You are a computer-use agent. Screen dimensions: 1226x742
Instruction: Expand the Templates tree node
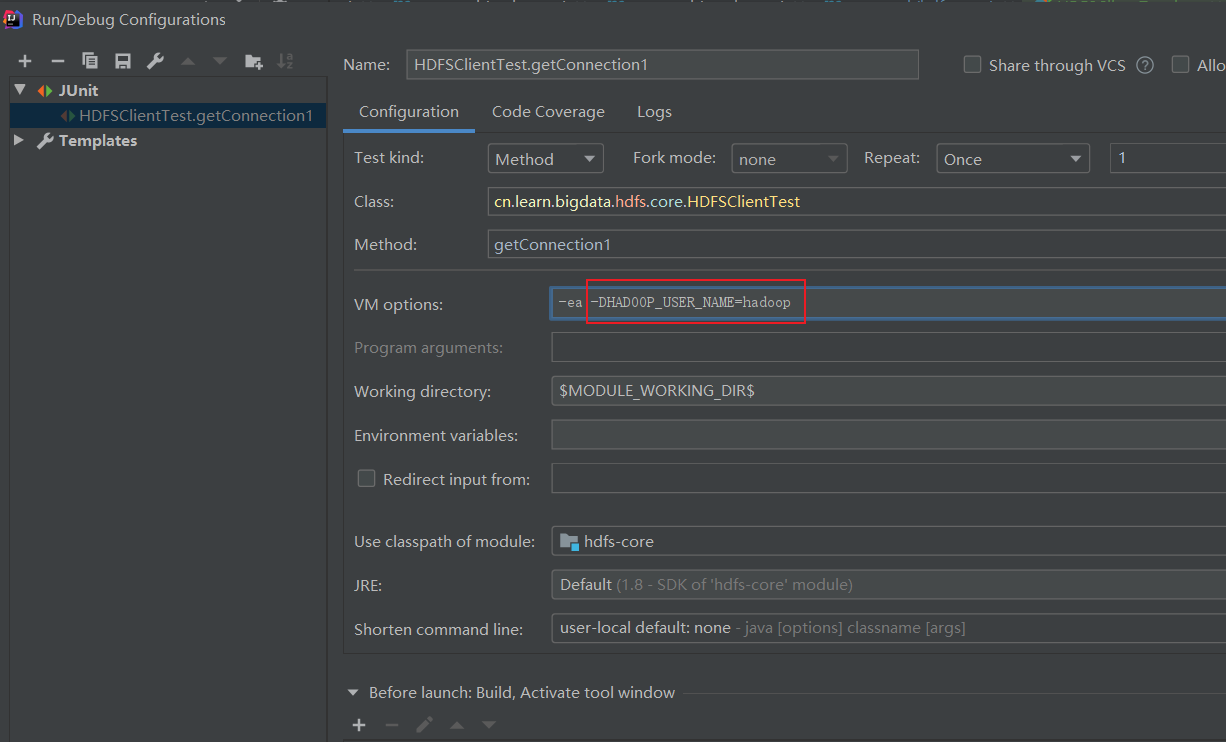[19, 141]
